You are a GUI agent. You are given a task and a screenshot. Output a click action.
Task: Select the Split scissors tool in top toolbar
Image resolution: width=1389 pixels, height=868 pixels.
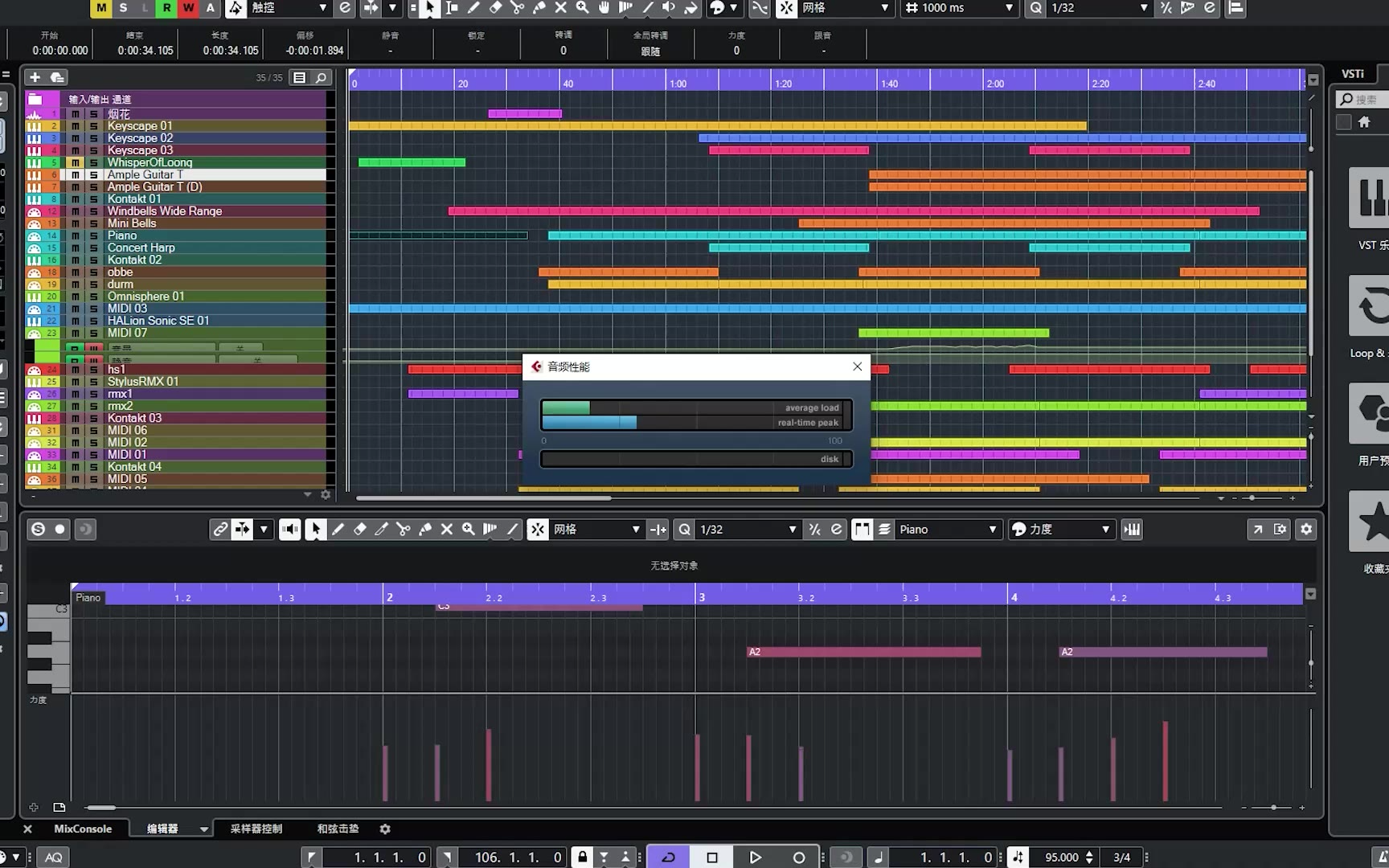(x=517, y=8)
